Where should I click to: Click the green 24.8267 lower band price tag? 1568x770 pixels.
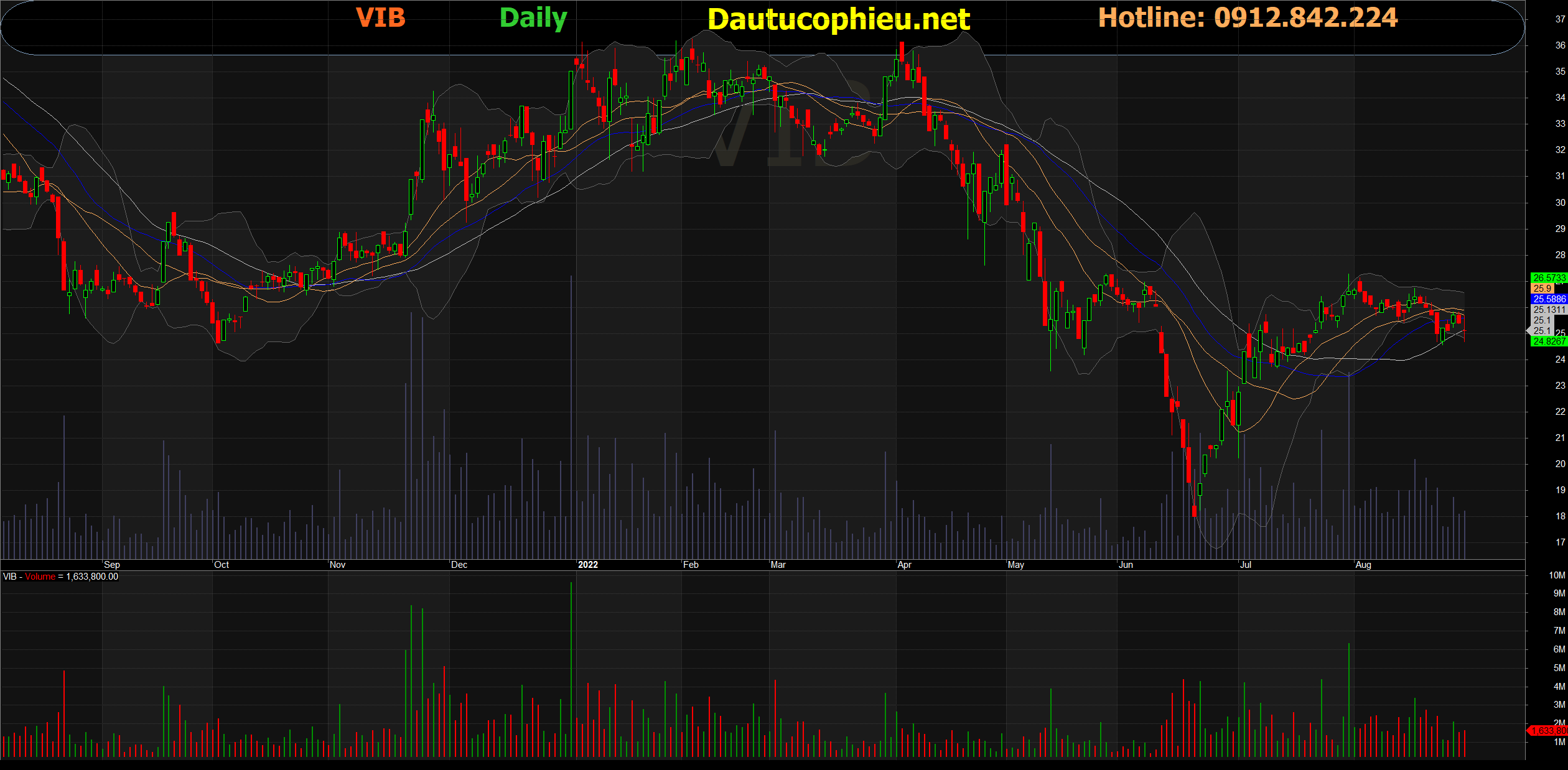pyautogui.click(x=1549, y=341)
